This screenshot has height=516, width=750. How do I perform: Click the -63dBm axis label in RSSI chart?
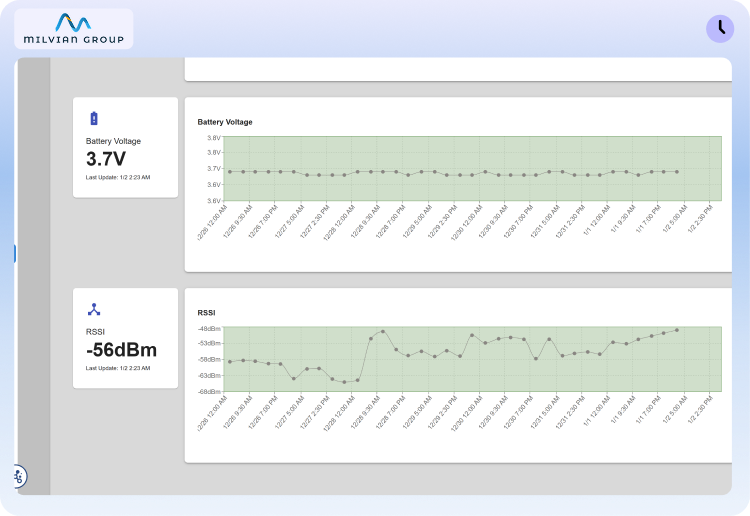(210, 375)
